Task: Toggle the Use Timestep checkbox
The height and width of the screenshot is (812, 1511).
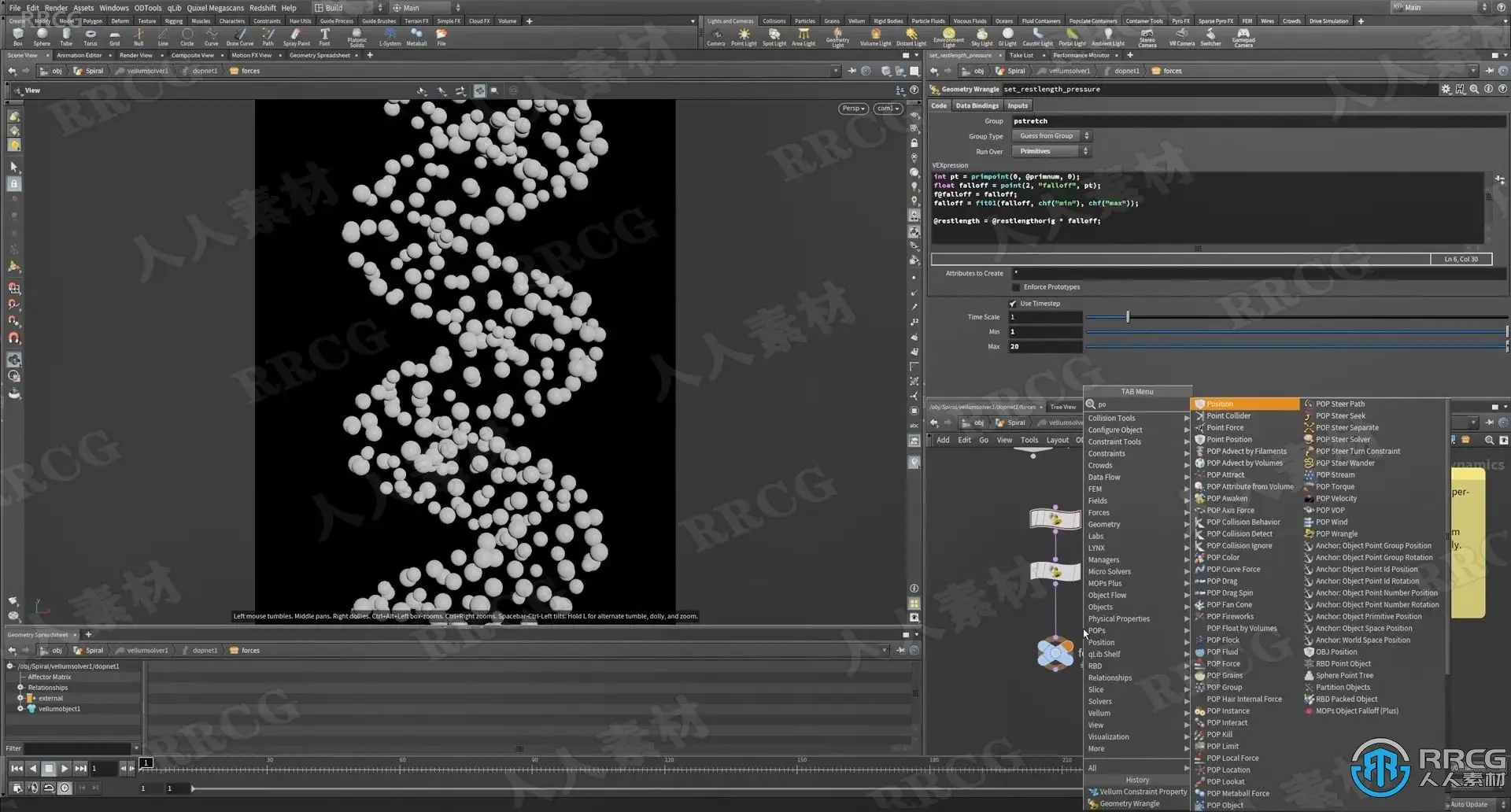Action: pos(1013,304)
